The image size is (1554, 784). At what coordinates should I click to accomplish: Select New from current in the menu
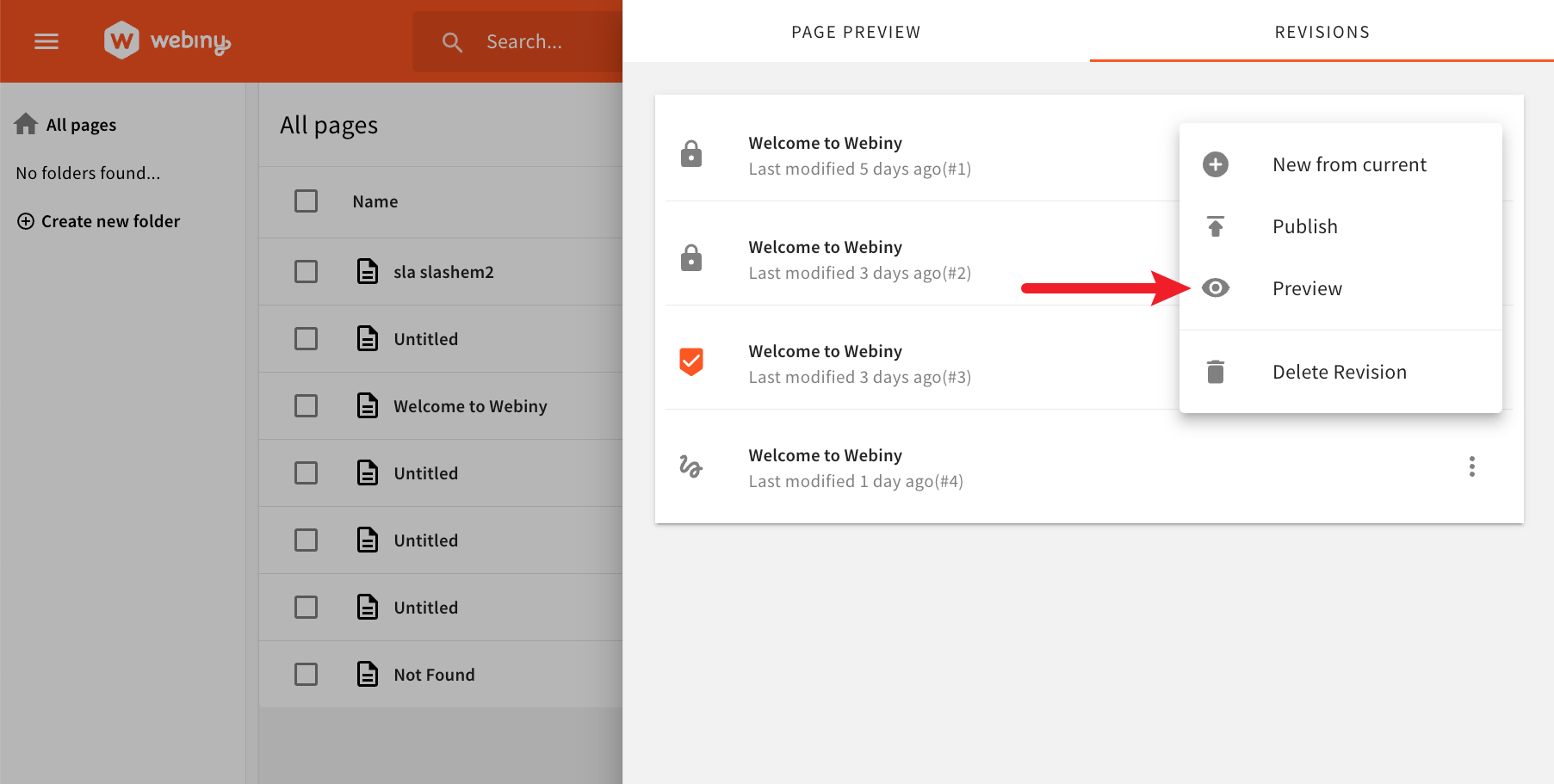pos(1348,164)
